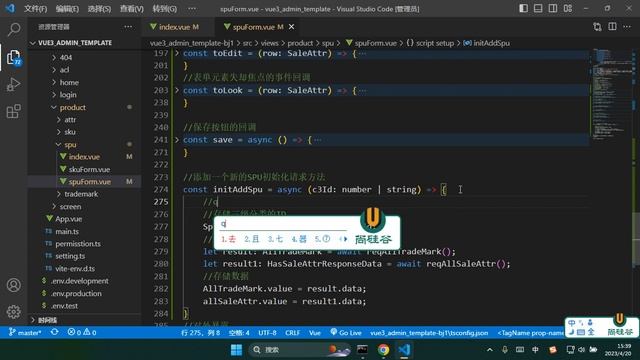This screenshot has height=360, width=640.
Task: Open permisstion.ts file
Action: point(78,244)
